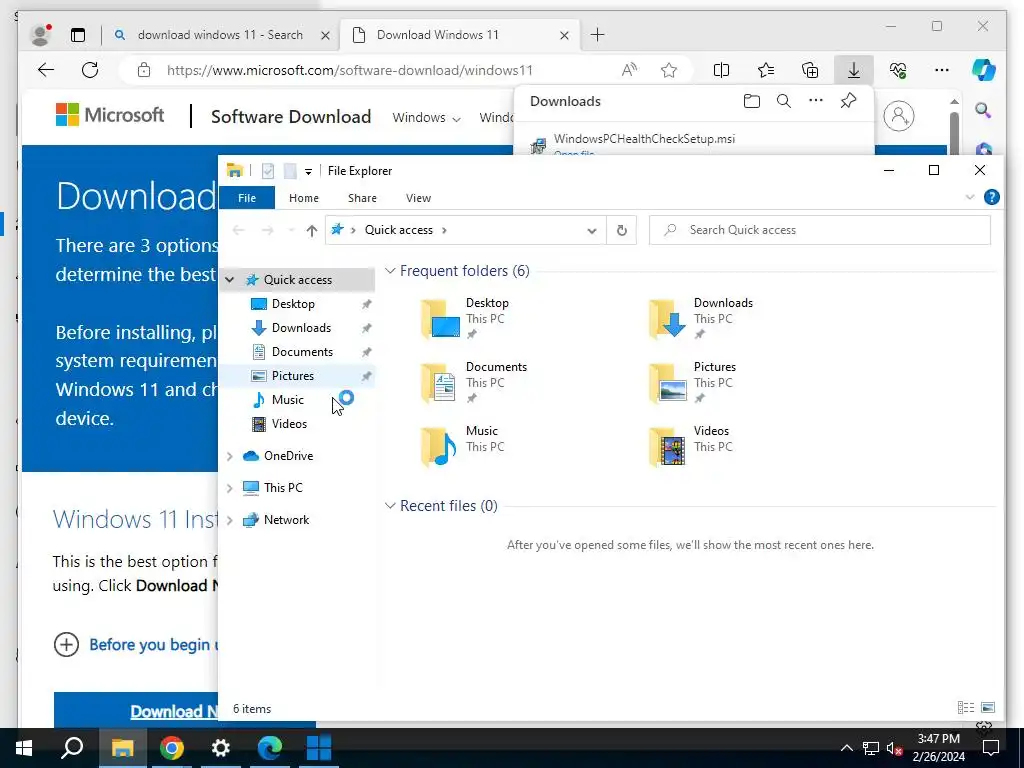Open Chrome from taskbar
Screen dimensions: 1024x768
click(x=171, y=748)
